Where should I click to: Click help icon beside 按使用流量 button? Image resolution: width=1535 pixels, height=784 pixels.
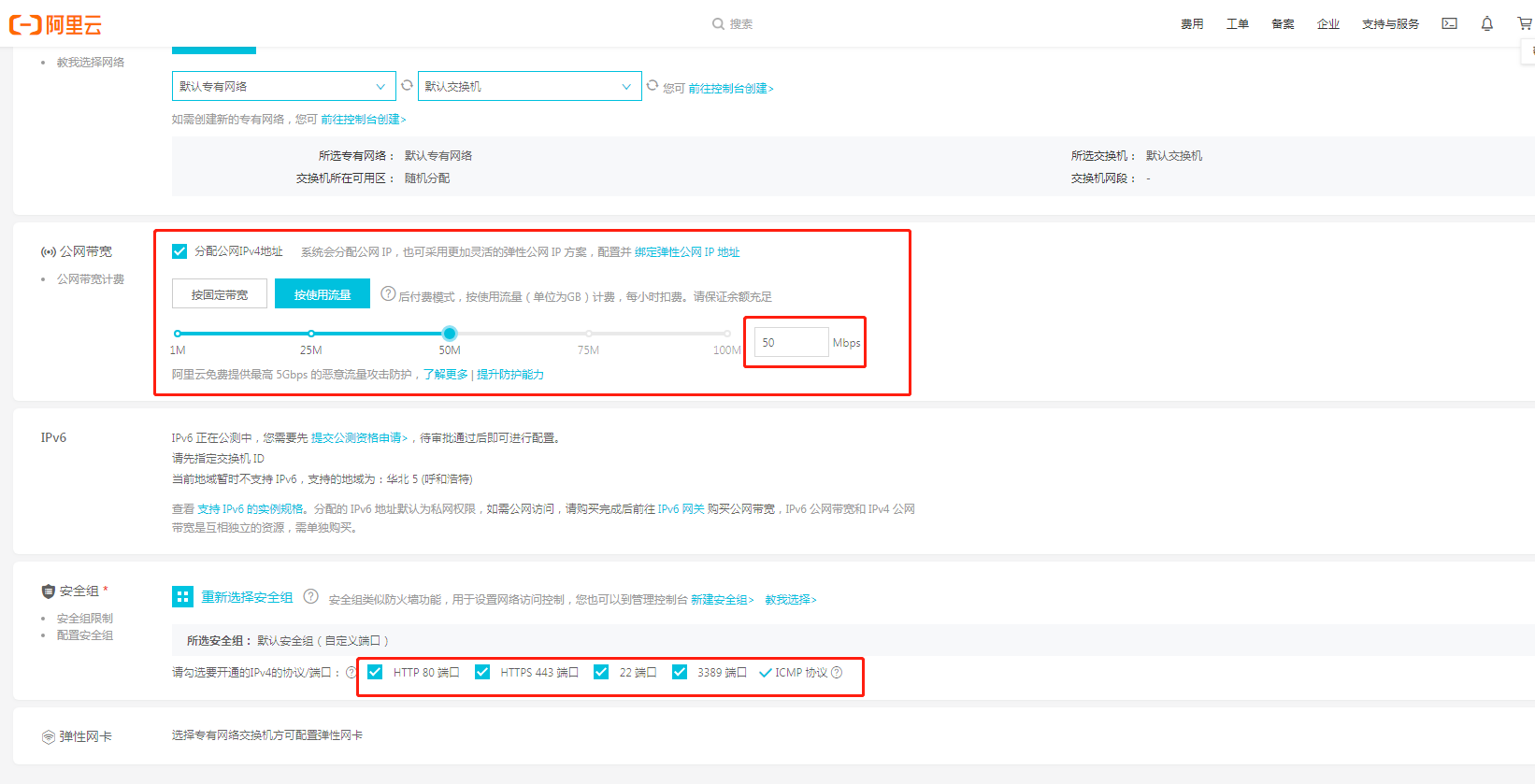[388, 294]
